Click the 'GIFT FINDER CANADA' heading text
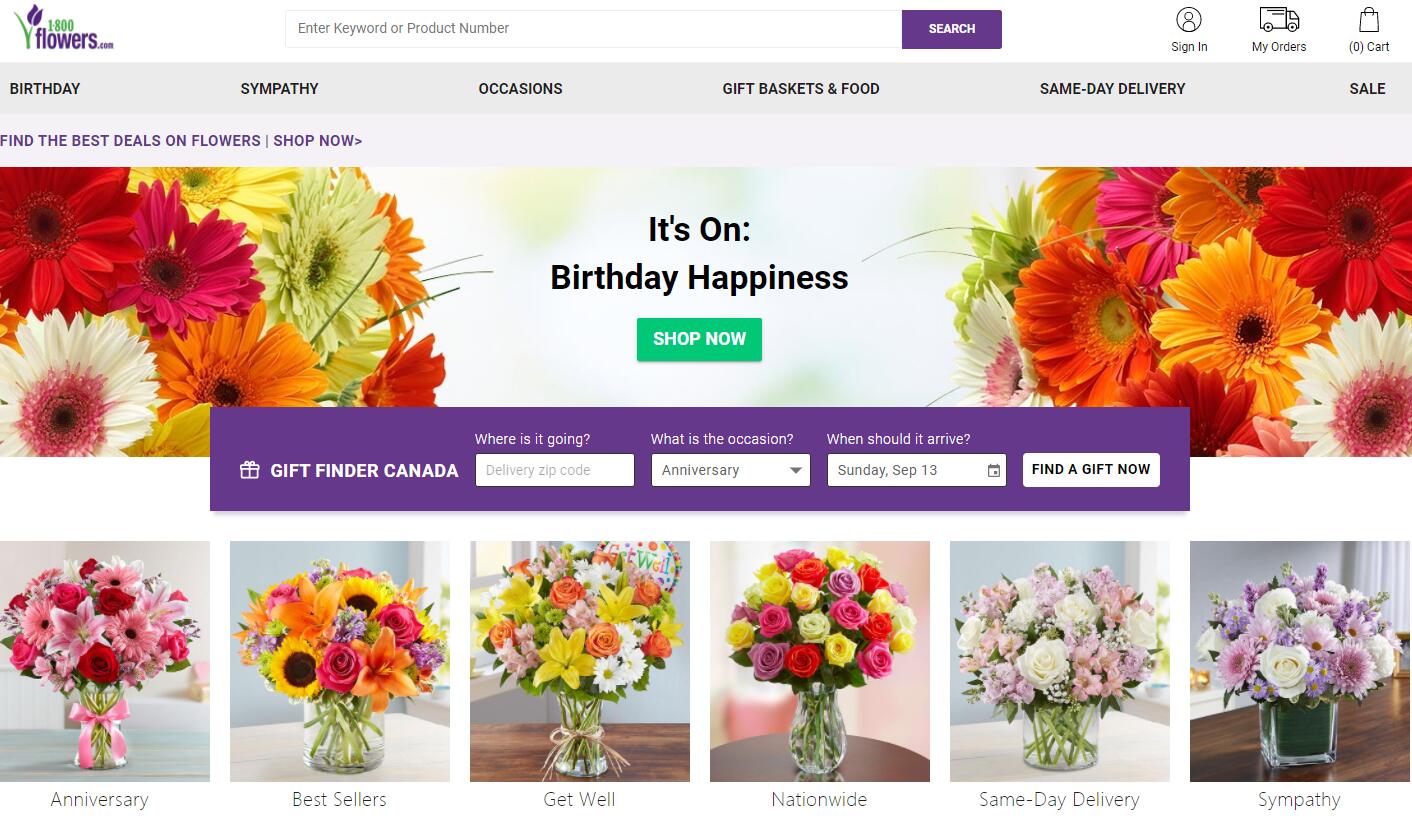The height and width of the screenshot is (819, 1412). 364,471
